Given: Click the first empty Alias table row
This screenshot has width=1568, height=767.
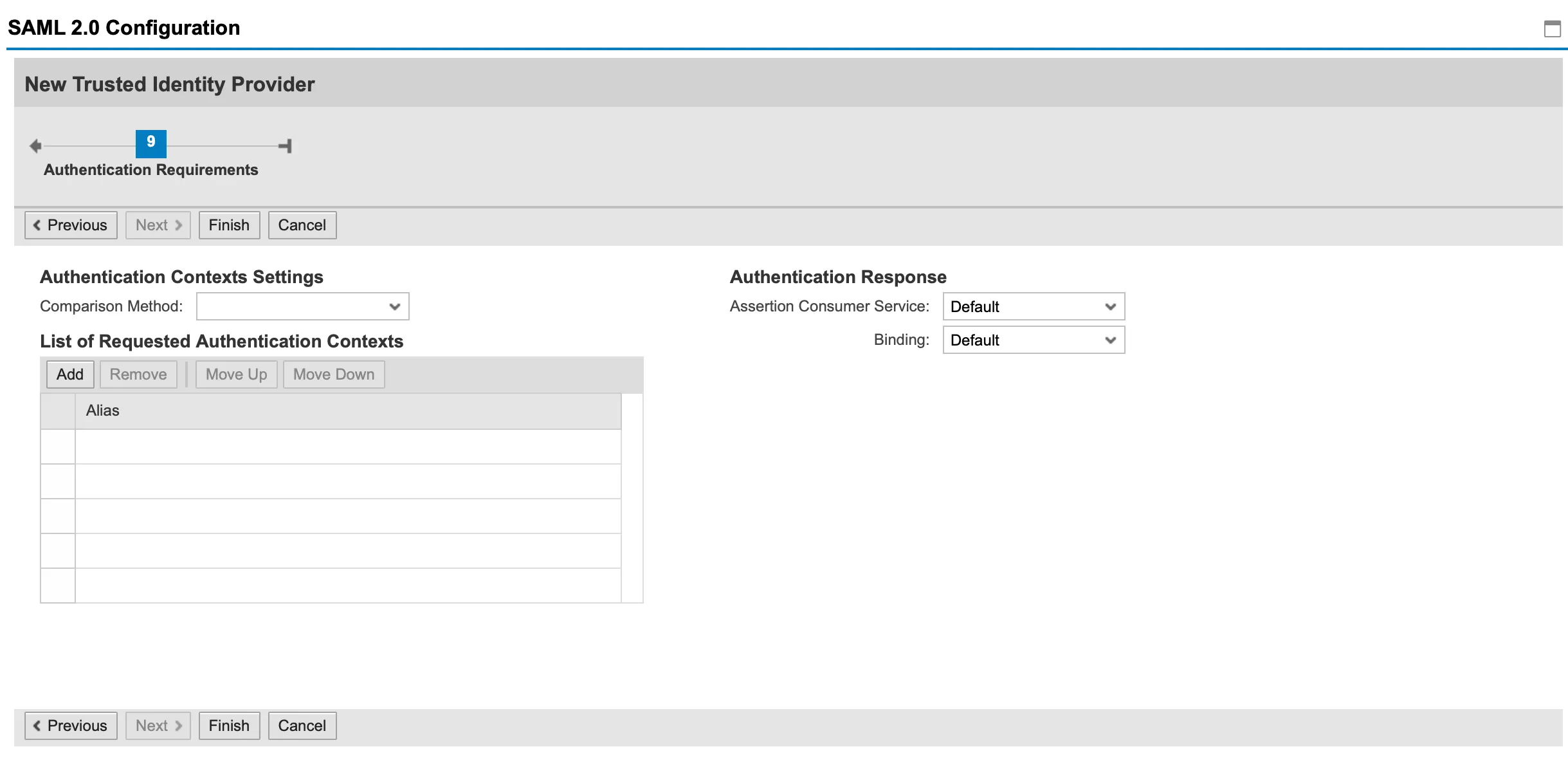Looking at the screenshot, I should click(x=347, y=447).
